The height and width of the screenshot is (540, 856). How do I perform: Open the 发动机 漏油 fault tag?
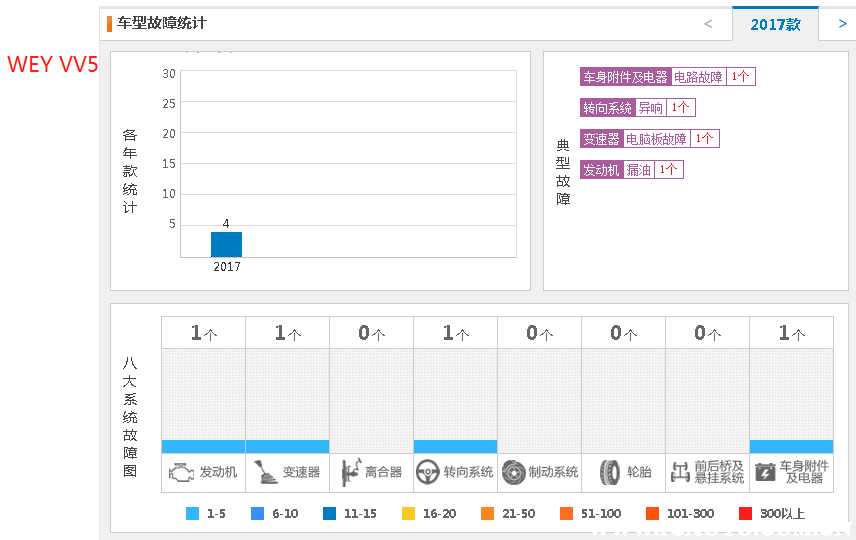(631, 170)
